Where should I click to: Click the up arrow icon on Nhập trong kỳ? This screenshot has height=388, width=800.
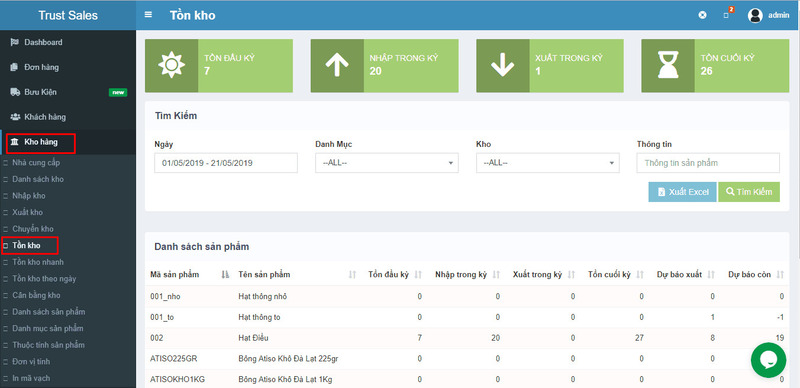click(x=337, y=66)
